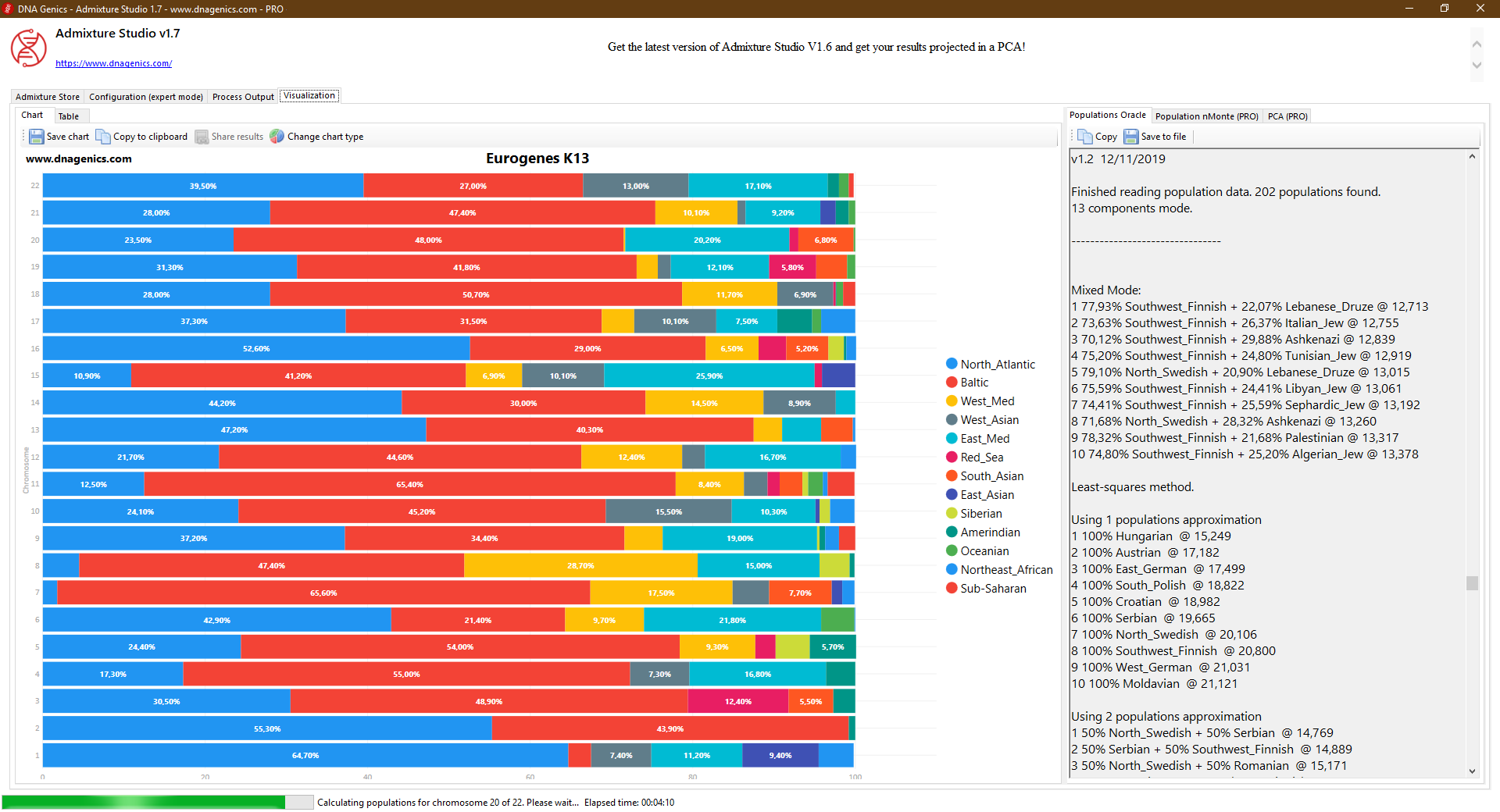Click the Admixture Studio logo icon
Screen dimensions: 1500x812
click(x=28, y=48)
